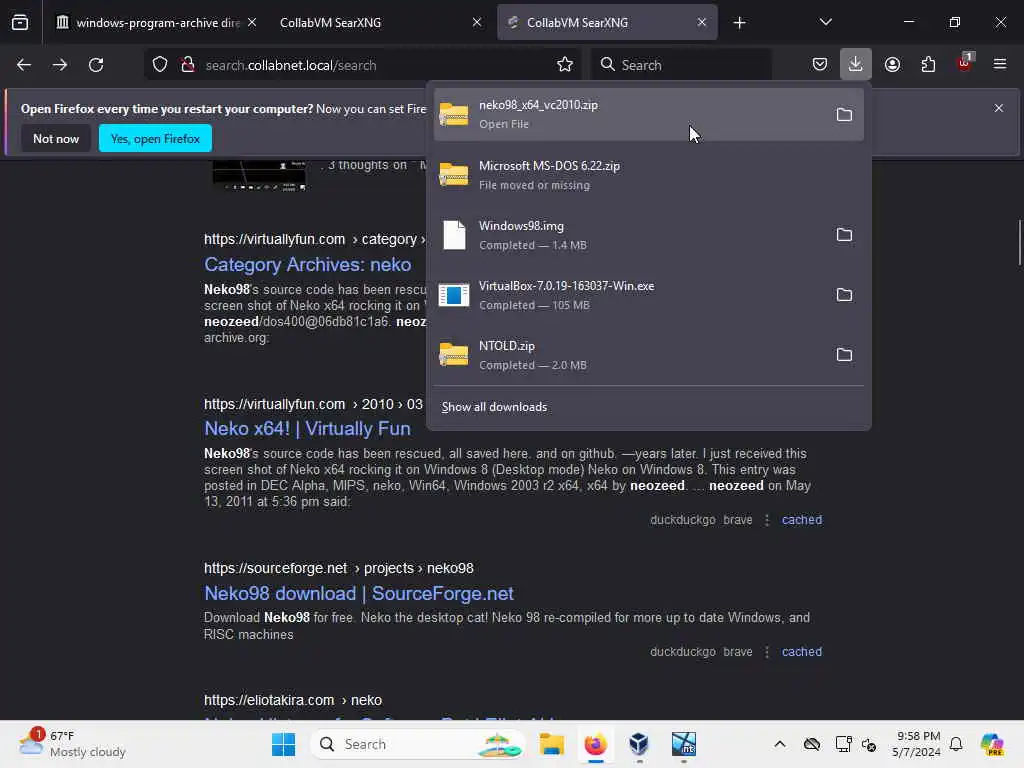Open the Pocket save icon

(820, 65)
